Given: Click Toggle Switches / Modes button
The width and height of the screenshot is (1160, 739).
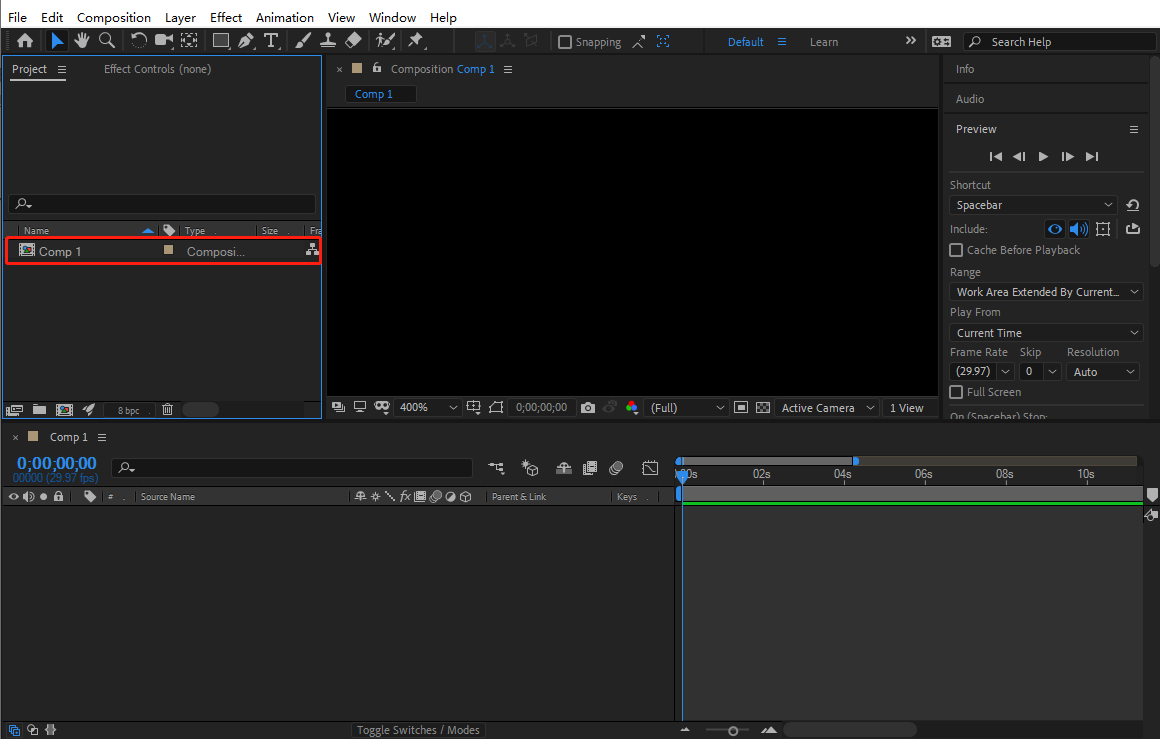Looking at the screenshot, I should pos(418,730).
